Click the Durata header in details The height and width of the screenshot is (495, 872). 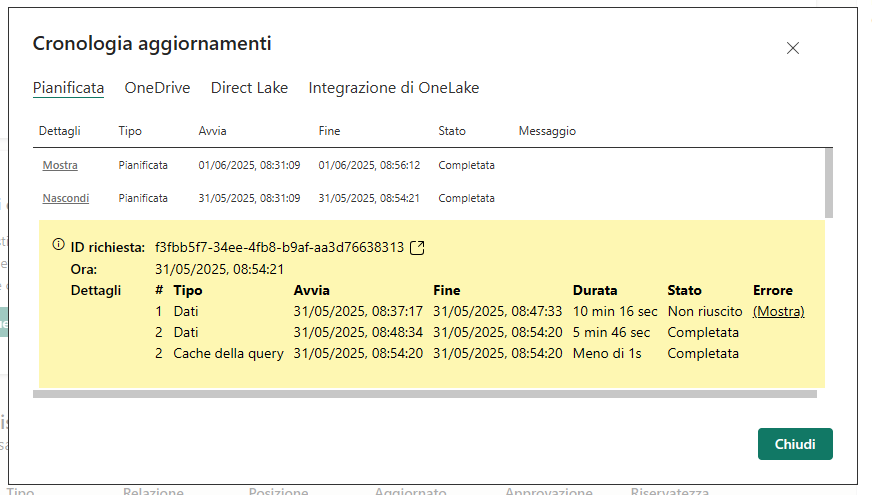coord(595,290)
